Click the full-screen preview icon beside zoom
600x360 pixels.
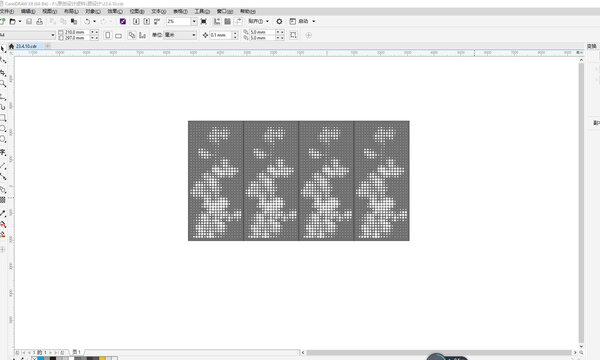point(204,21)
